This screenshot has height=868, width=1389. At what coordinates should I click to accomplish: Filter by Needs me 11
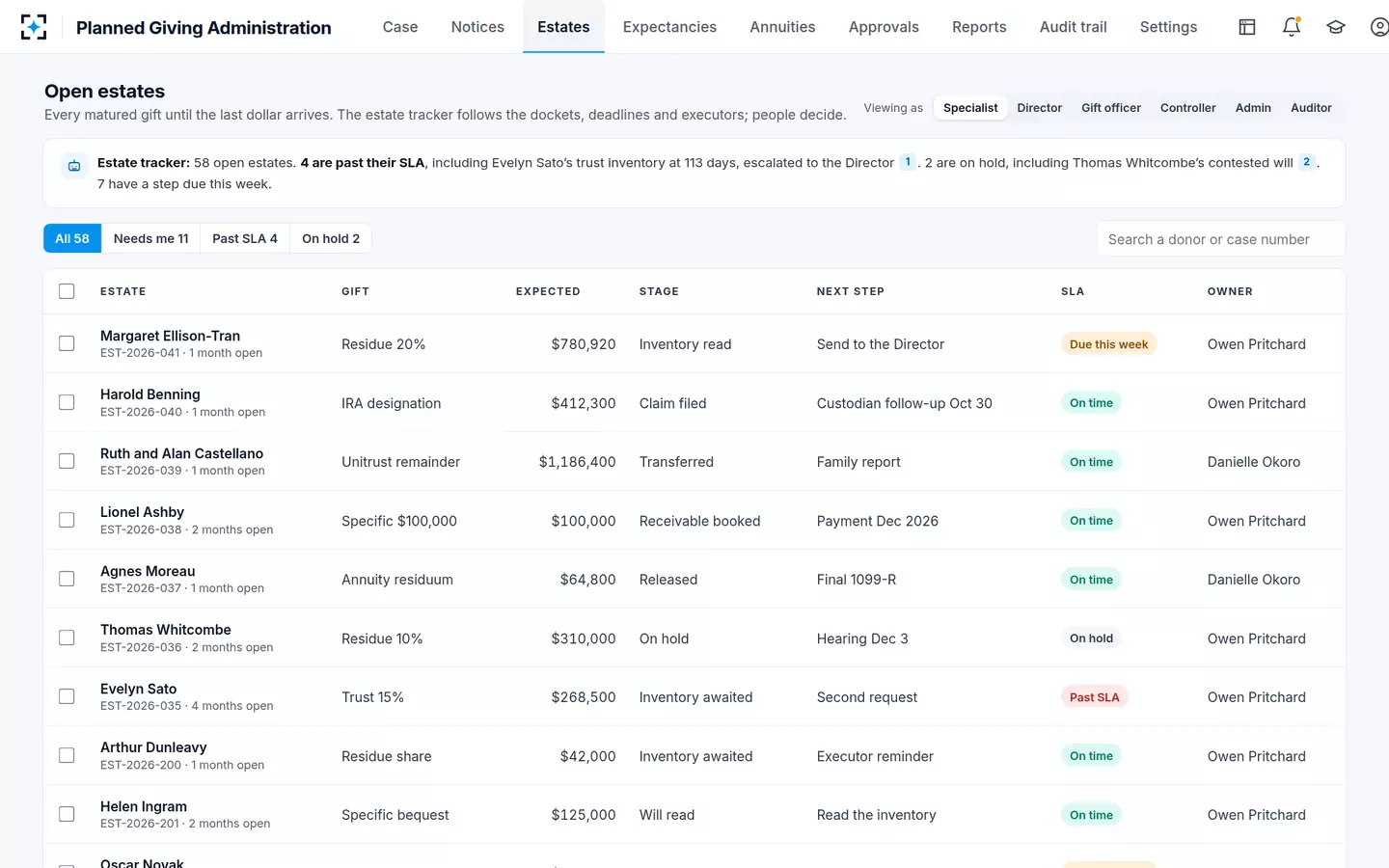pyautogui.click(x=151, y=238)
